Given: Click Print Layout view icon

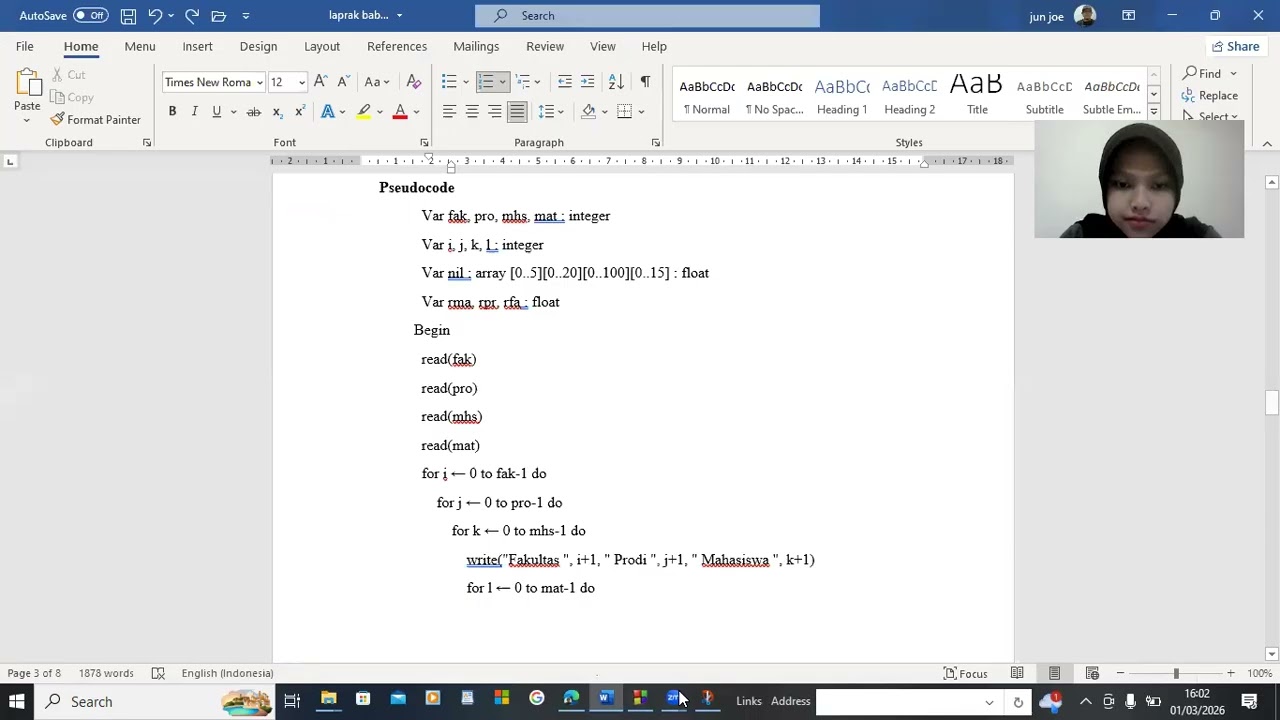Looking at the screenshot, I should coord(1054,673).
